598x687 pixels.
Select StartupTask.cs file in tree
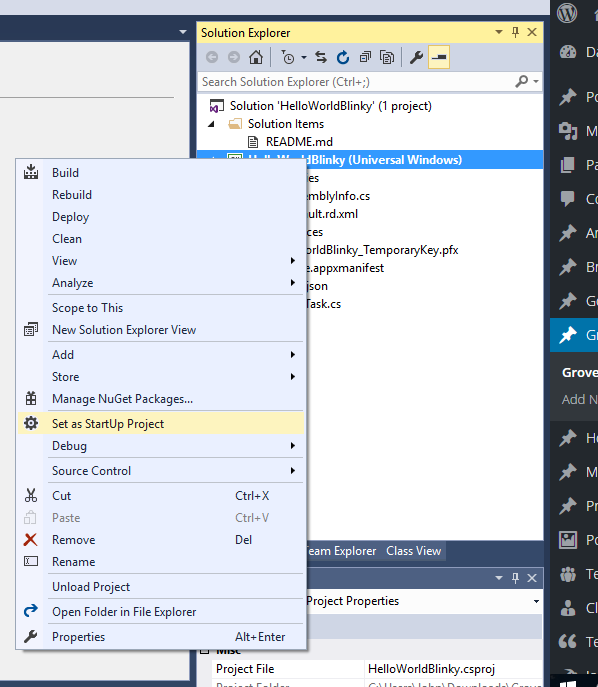point(323,304)
